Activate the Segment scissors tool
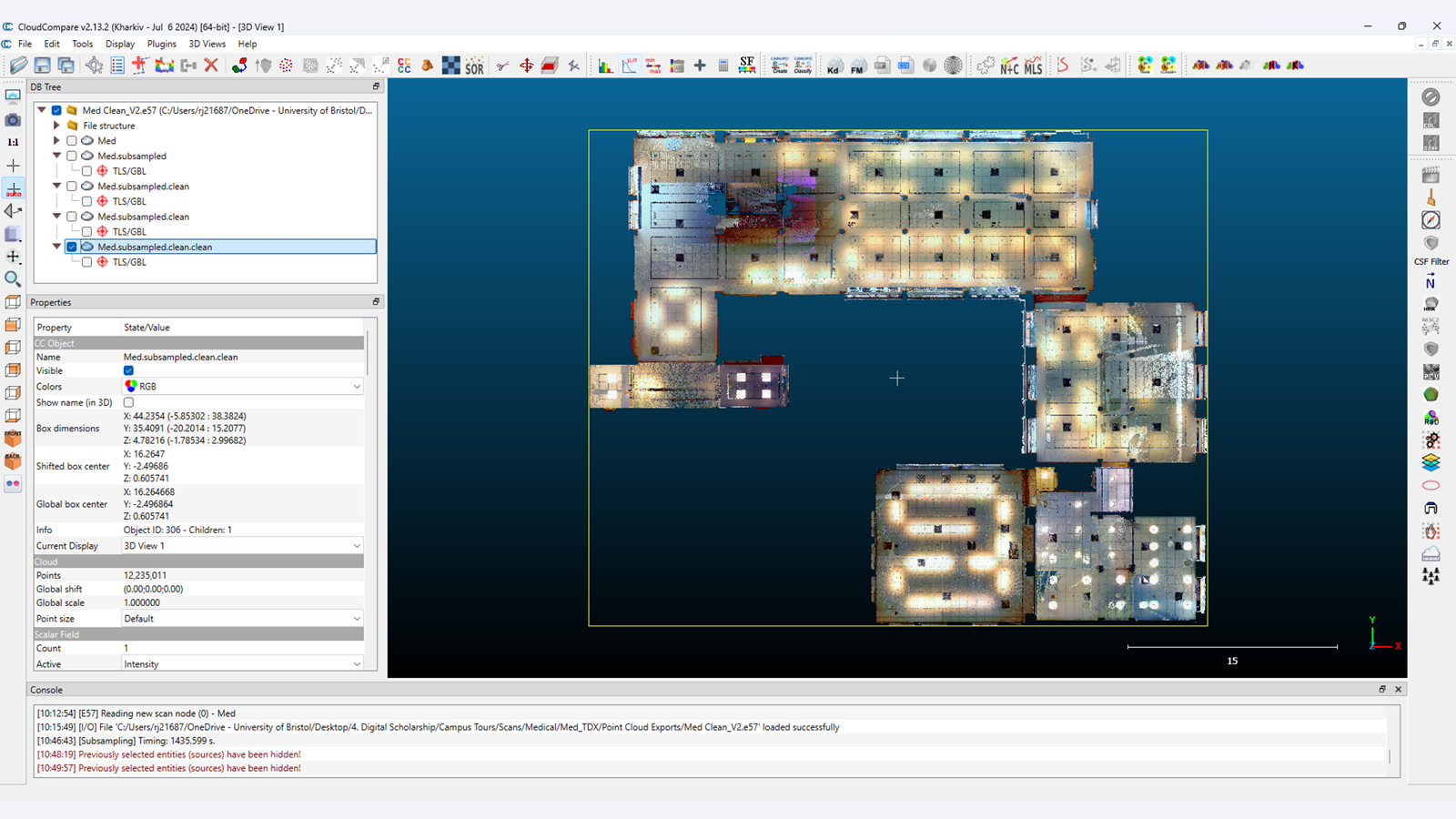The height and width of the screenshot is (819, 1456). (502, 66)
